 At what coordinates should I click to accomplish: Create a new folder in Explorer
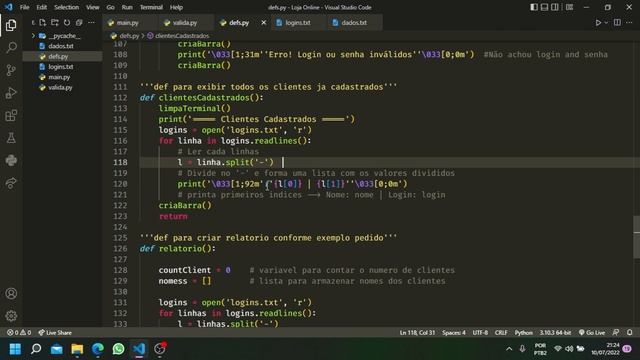[x=55, y=22]
